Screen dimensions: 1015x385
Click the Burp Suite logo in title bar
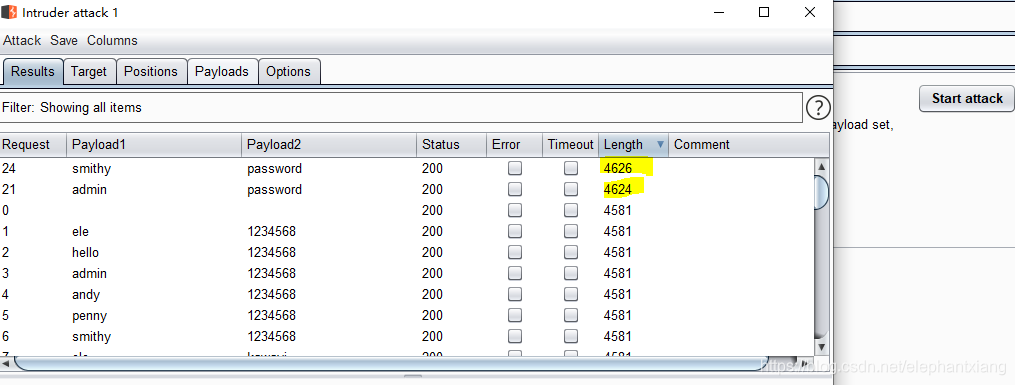click(9, 12)
